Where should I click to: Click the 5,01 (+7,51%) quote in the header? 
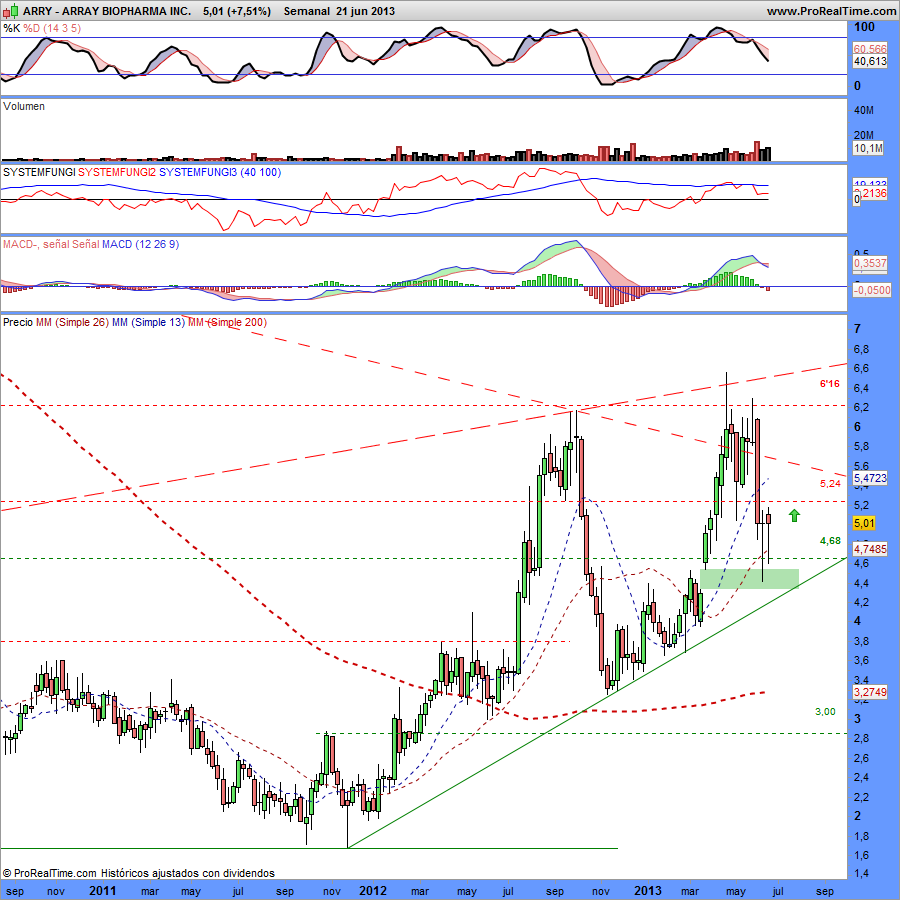pyautogui.click(x=236, y=11)
